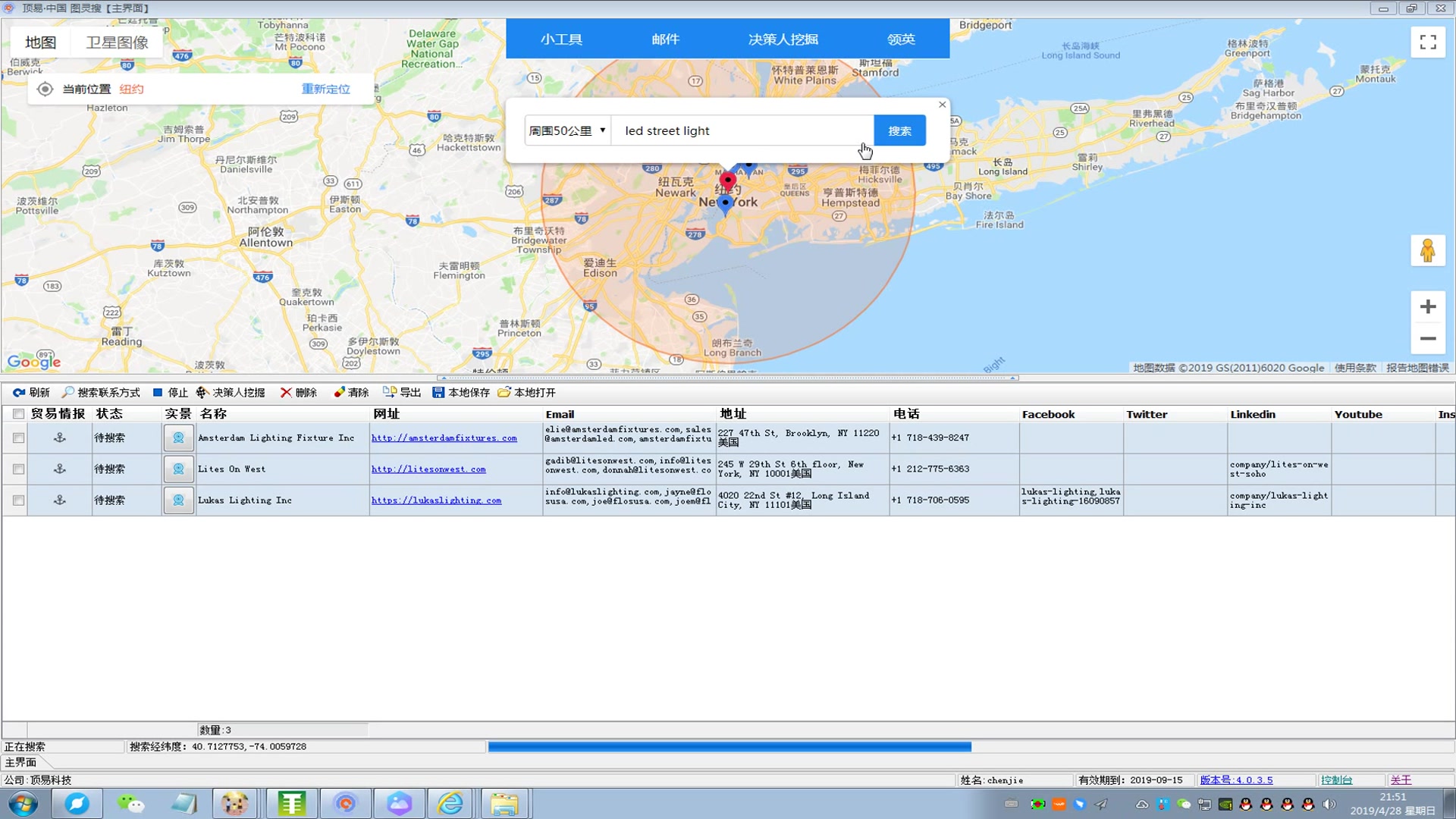Select the 主界面 bottom tab
The image size is (1456, 819).
pyautogui.click(x=20, y=762)
